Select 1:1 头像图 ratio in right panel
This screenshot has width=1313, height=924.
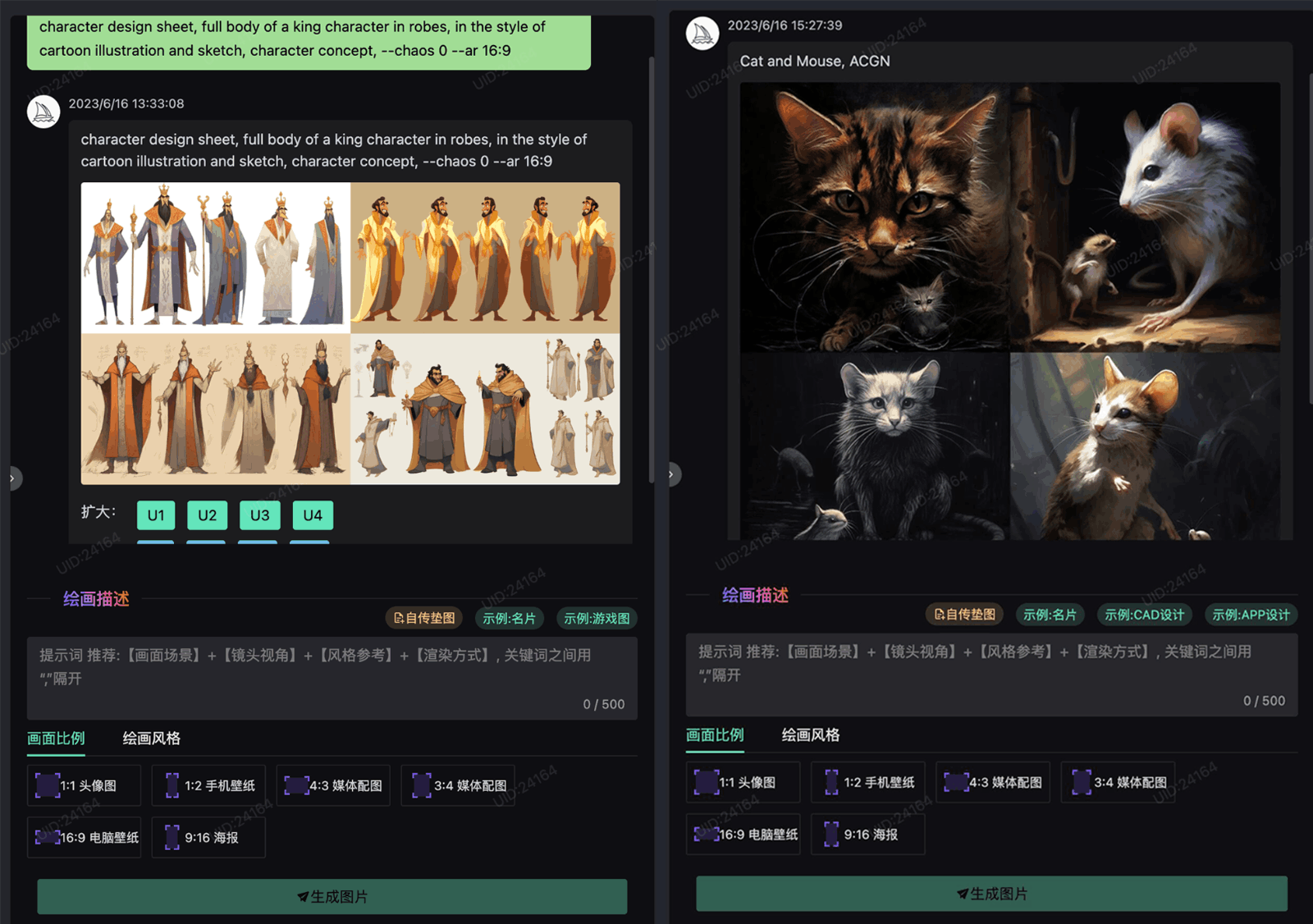coord(743,783)
